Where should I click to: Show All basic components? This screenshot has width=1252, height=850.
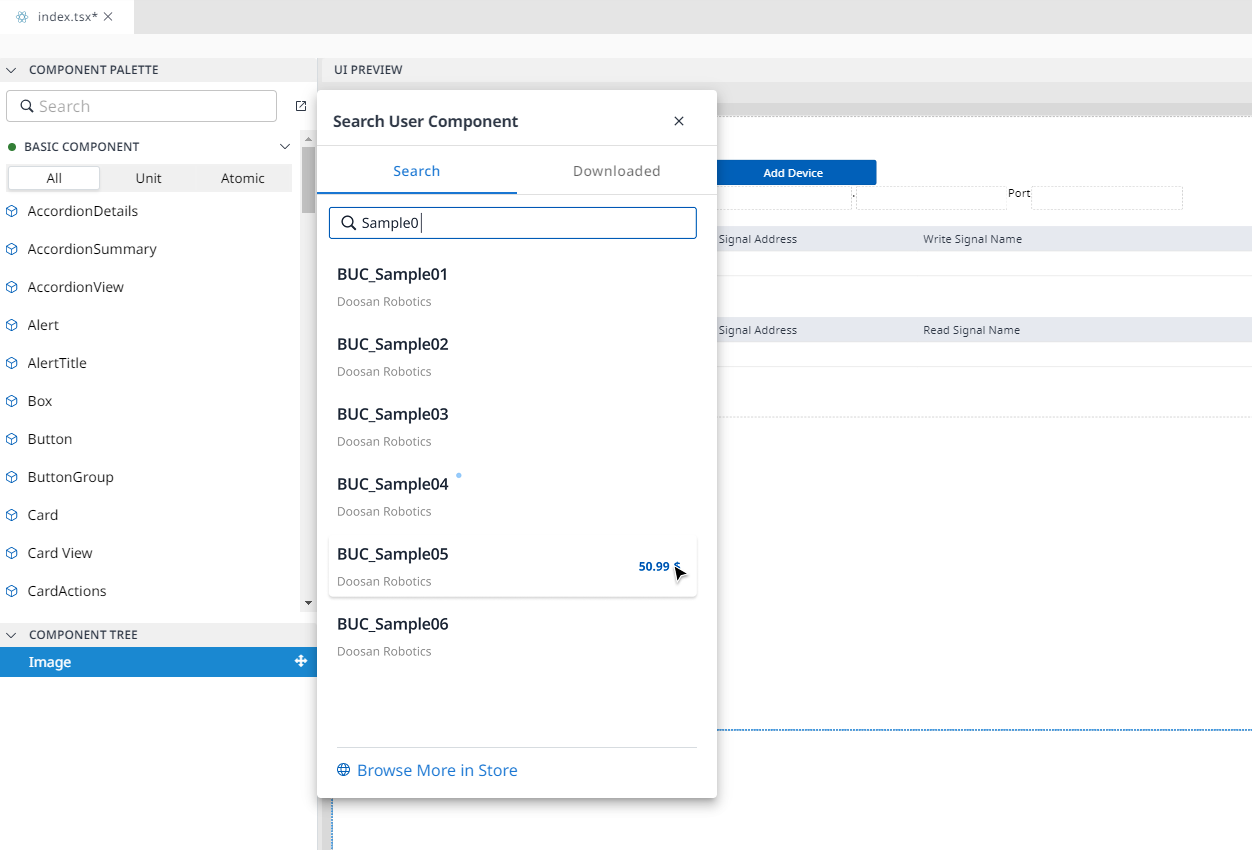click(54, 178)
